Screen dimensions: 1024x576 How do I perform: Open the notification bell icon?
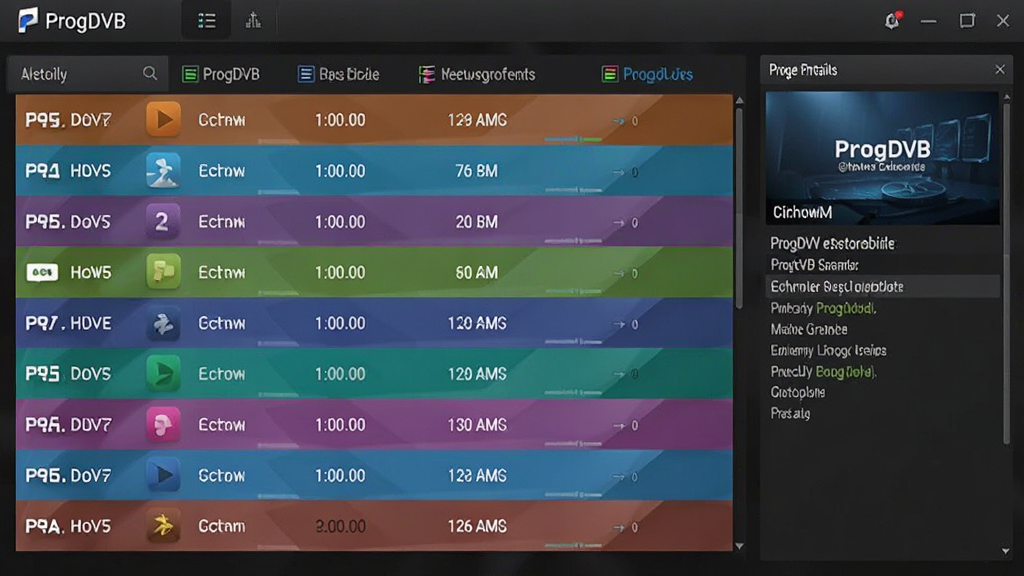[892, 21]
